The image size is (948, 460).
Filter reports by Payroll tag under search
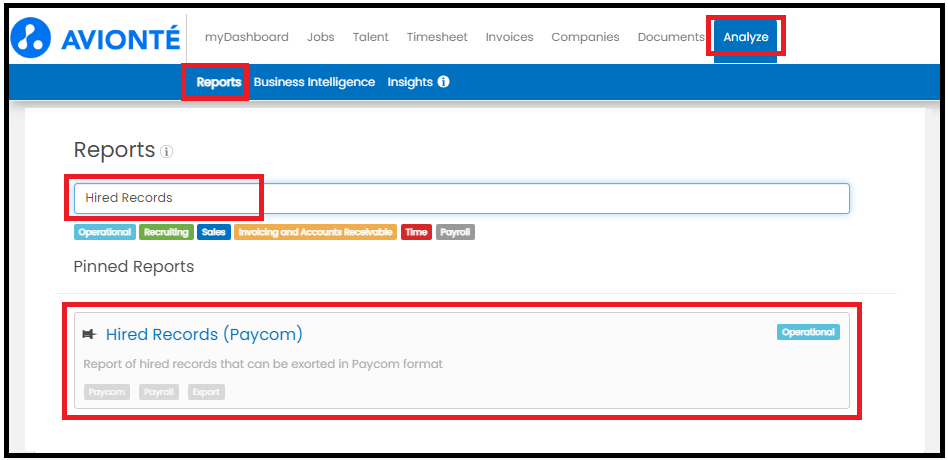[455, 232]
